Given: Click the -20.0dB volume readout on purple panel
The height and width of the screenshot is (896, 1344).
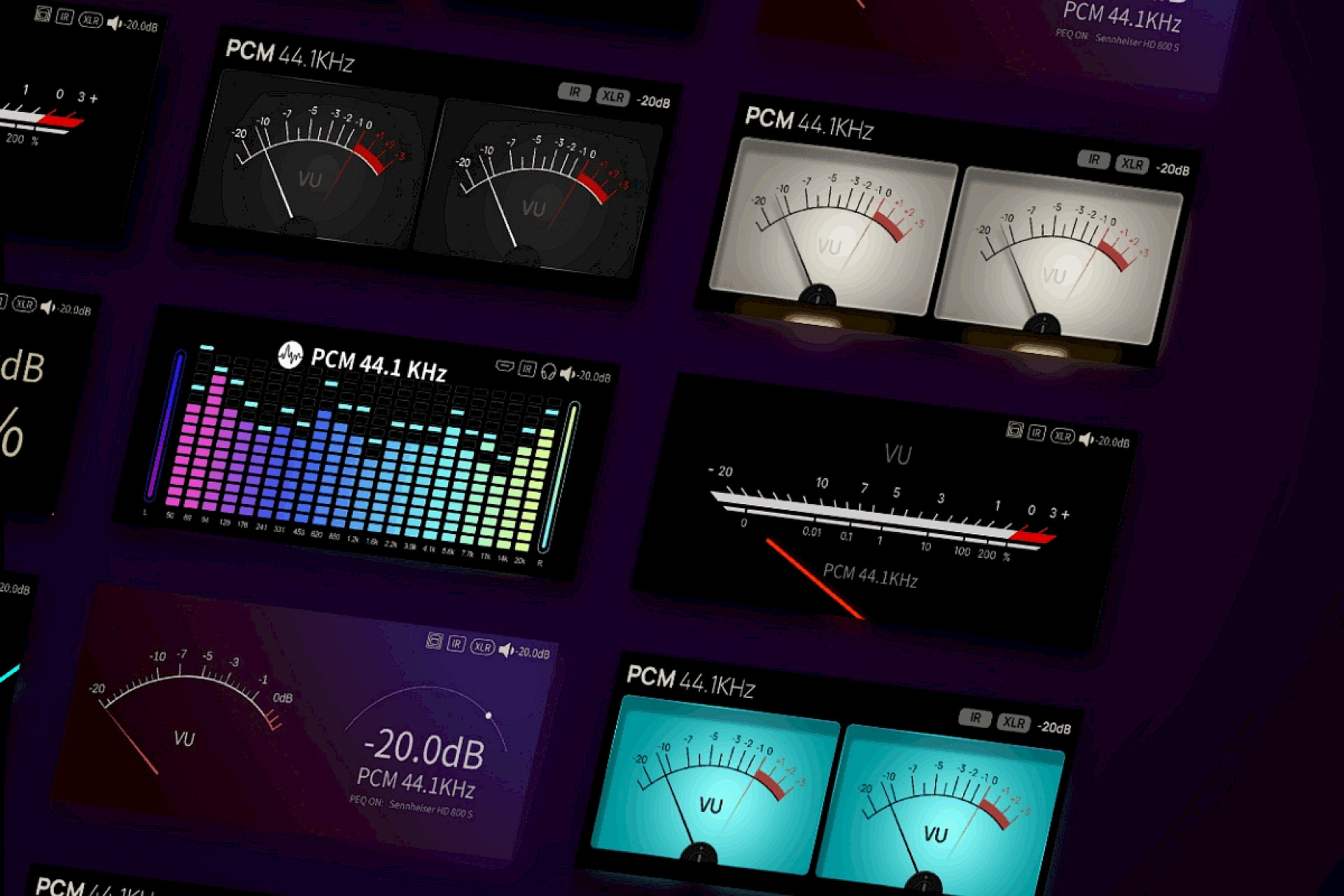Looking at the screenshot, I should (424, 749).
